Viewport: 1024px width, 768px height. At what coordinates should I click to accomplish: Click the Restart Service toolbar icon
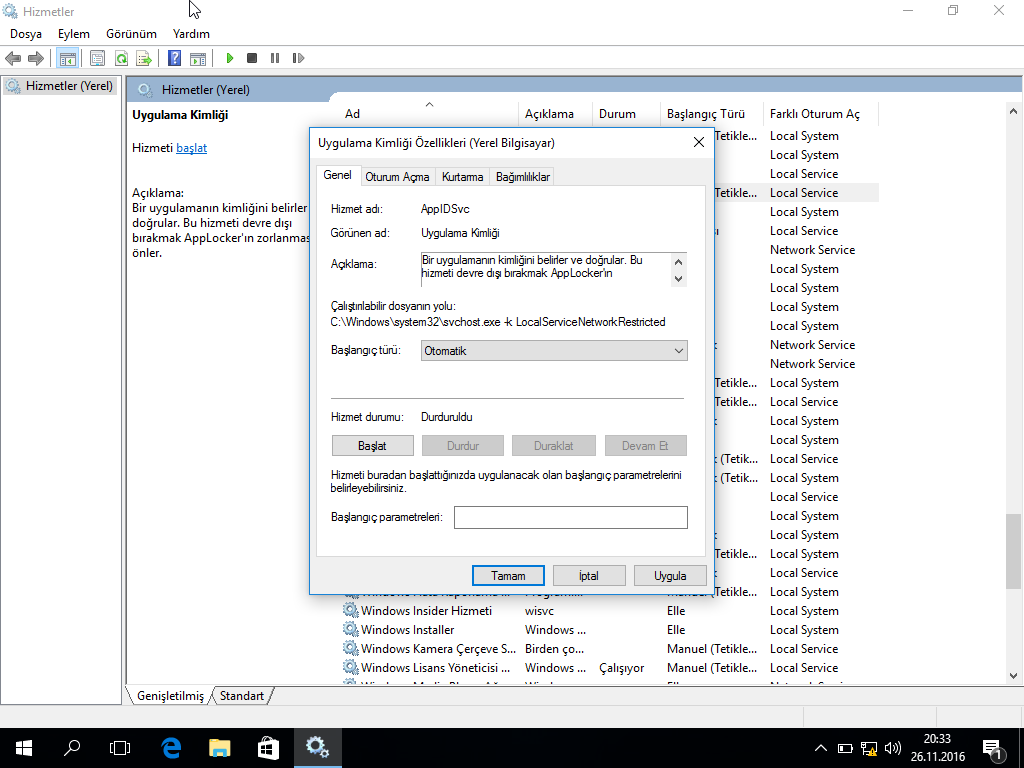click(298, 58)
